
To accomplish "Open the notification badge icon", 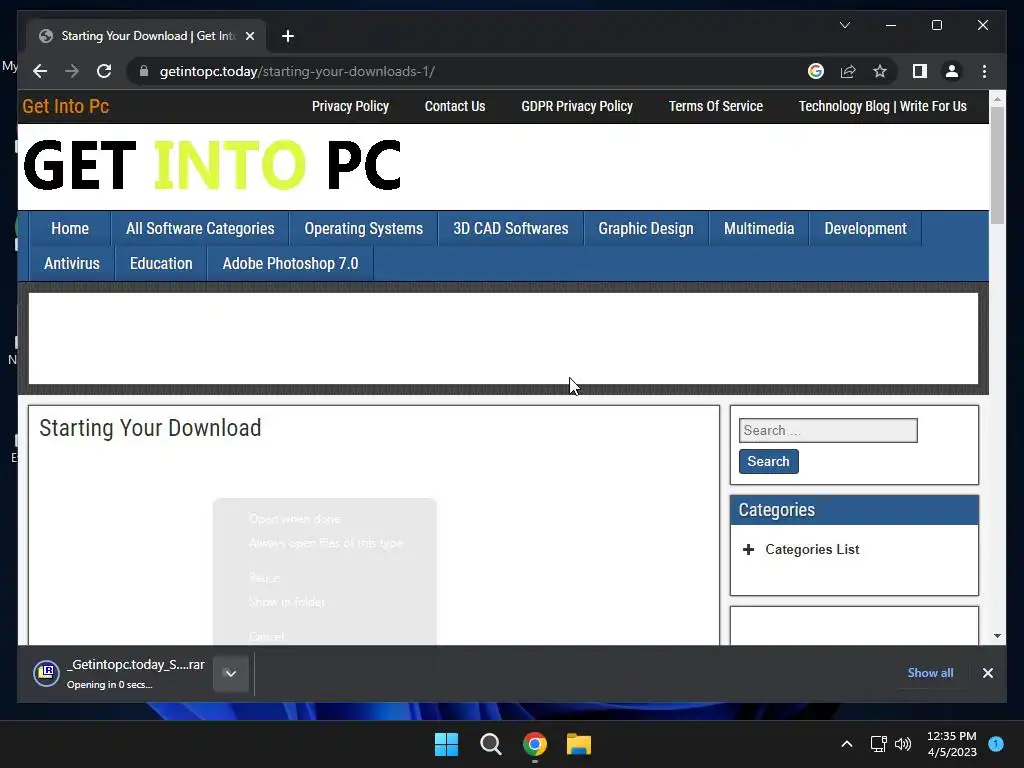I will click(x=996, y=743).
